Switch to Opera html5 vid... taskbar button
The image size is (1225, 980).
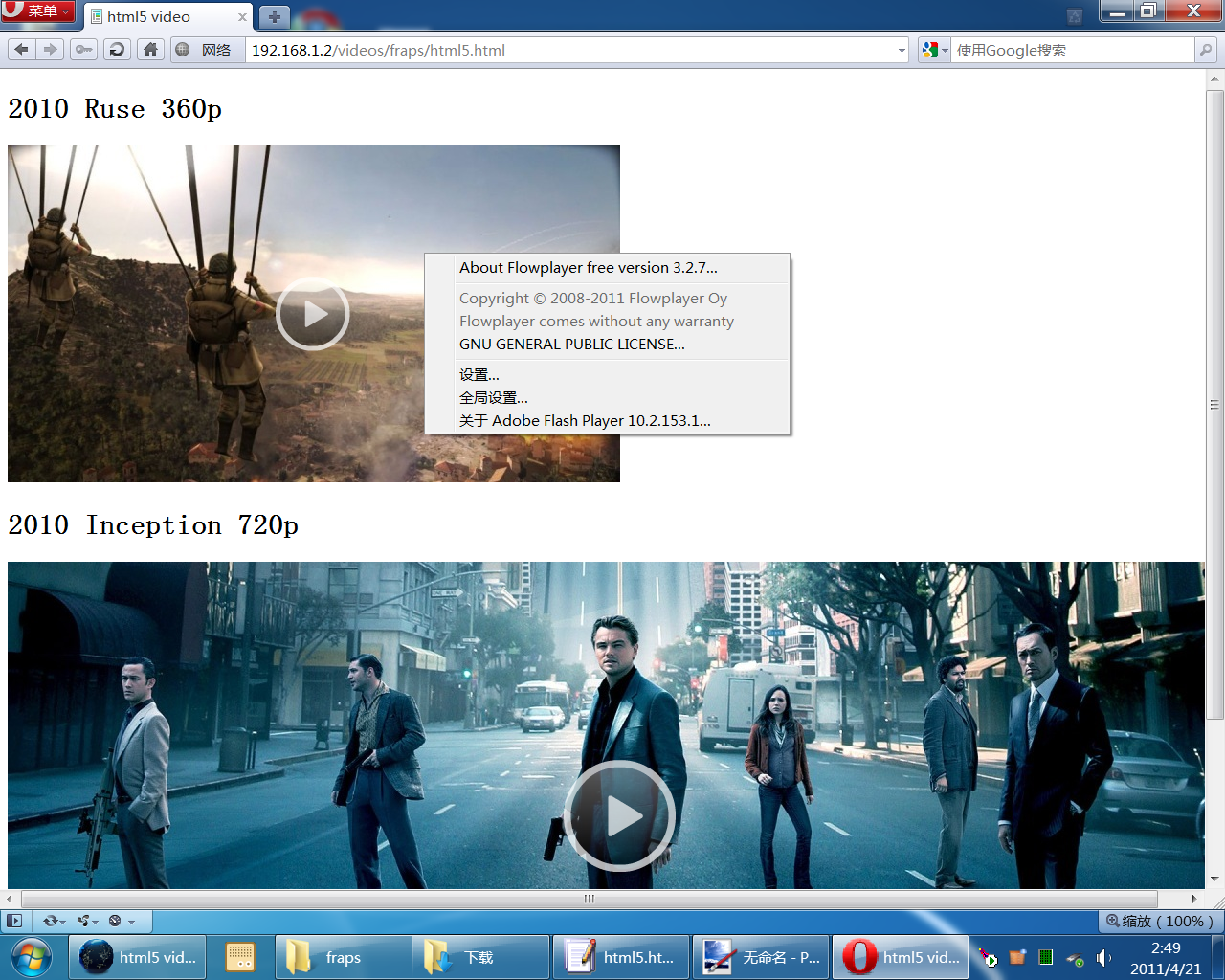click(x=901, y=957)
